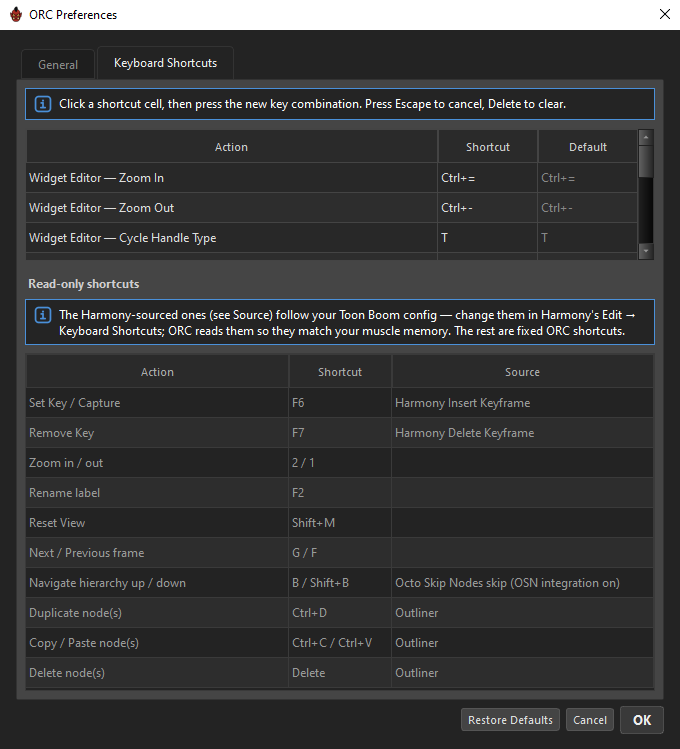Click the 'Harmony Insert Keyframe' source cell
680x749 pixels.
522,403
